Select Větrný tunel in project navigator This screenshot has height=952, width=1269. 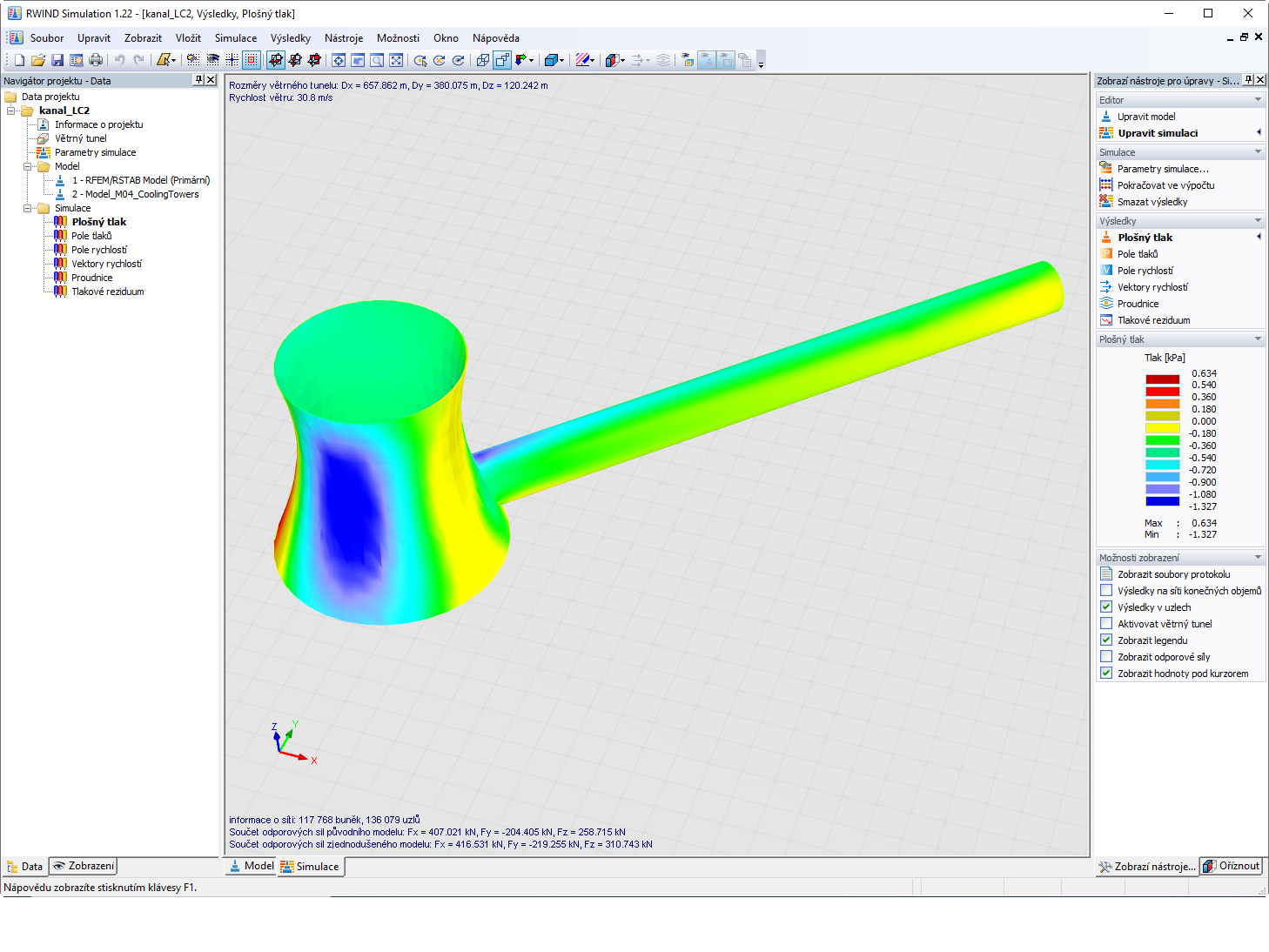point(81,138)
